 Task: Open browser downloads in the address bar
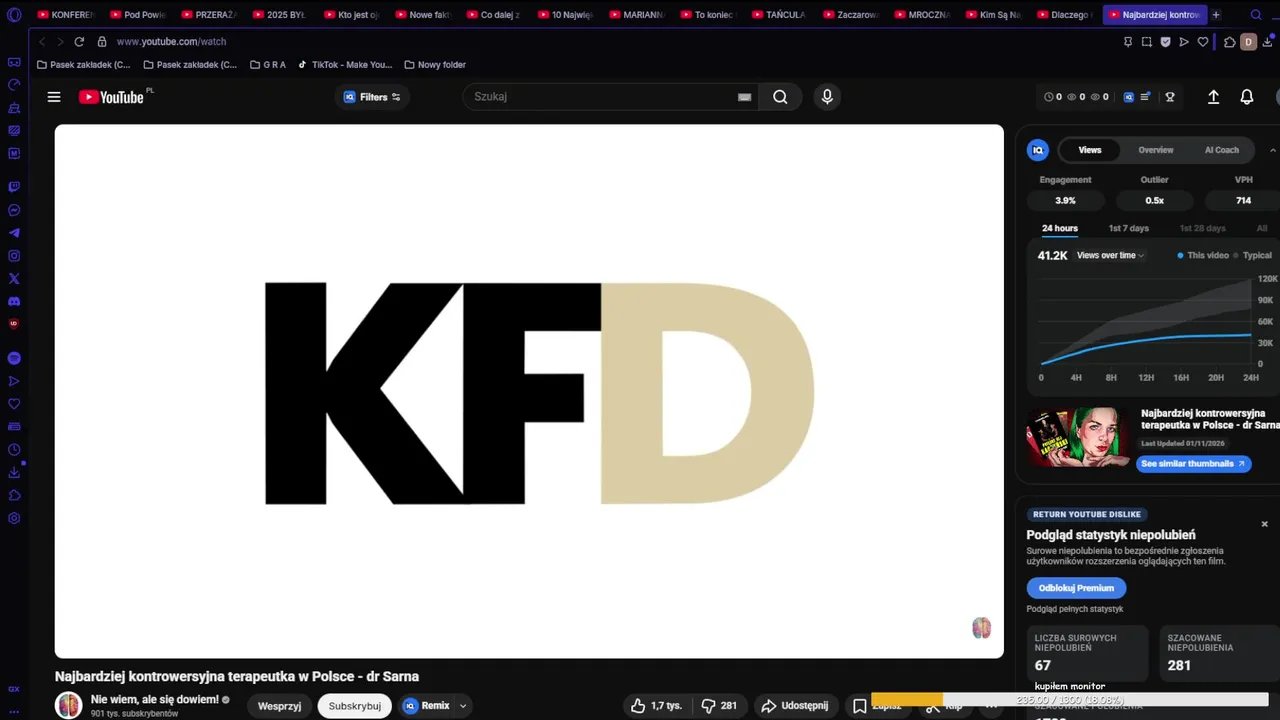point(1268,42)
